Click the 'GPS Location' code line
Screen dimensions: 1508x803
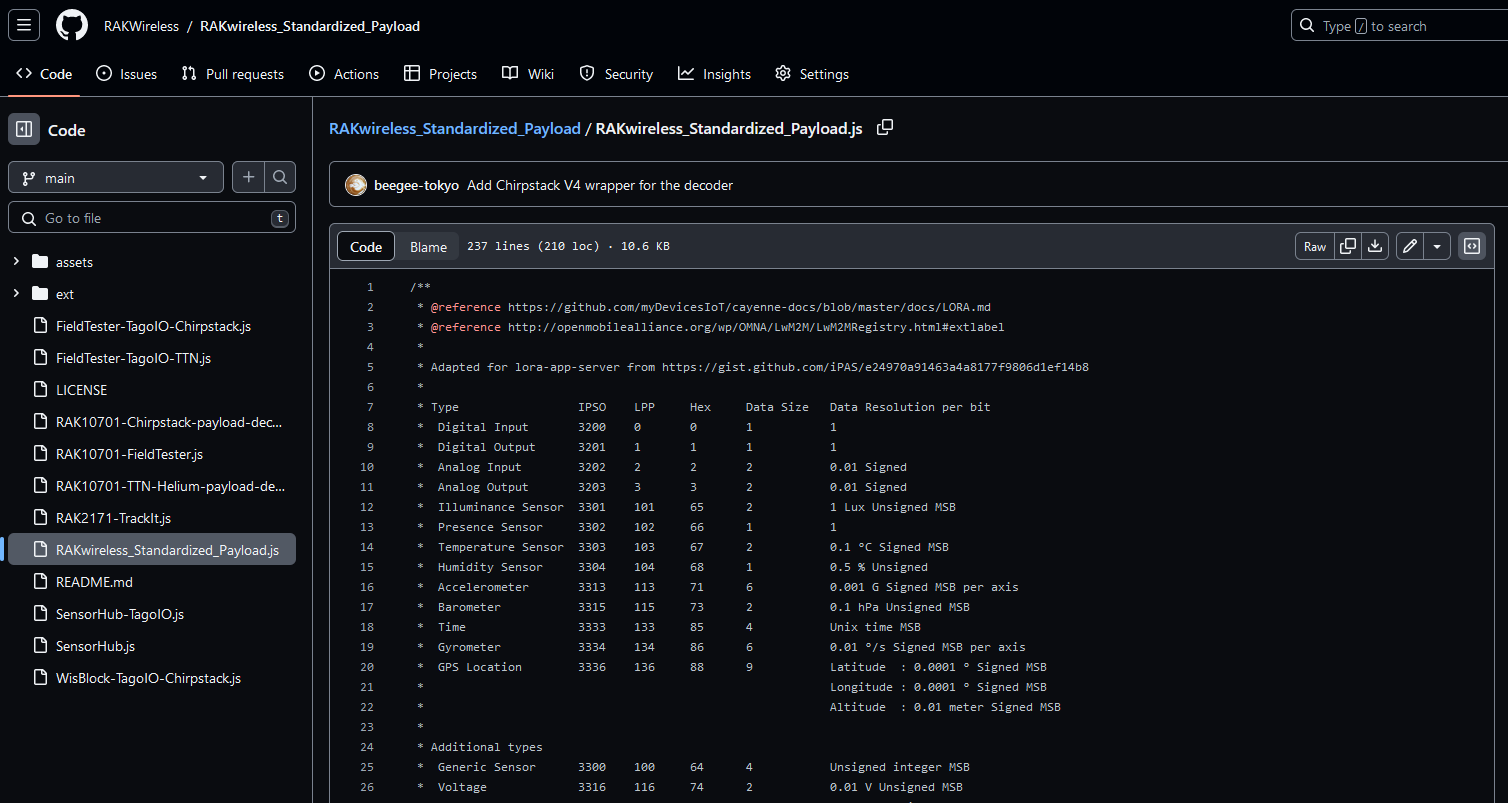(732, 667)
